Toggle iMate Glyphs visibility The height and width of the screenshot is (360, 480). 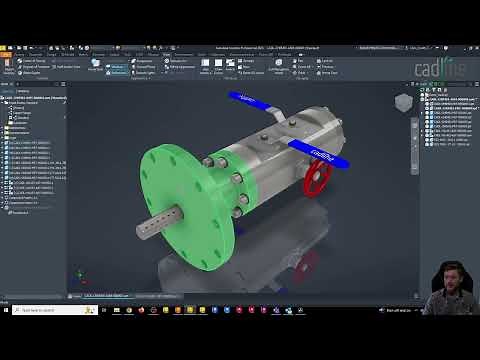tap(29, 73)
